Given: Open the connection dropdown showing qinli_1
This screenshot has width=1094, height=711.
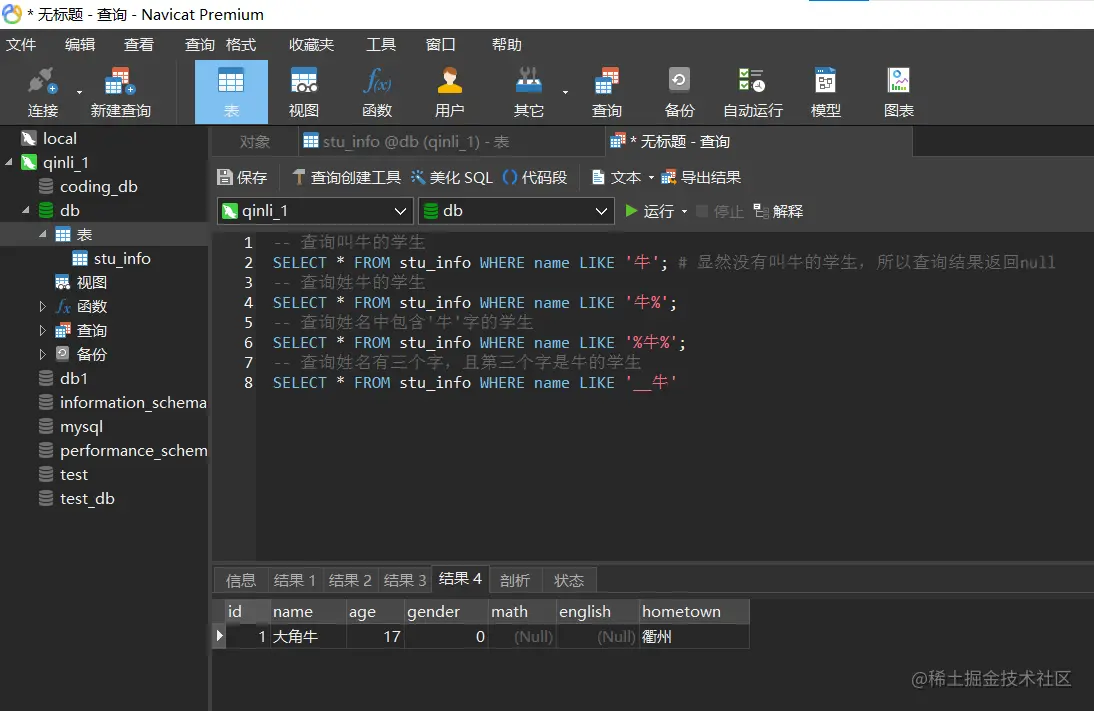Looking at the screenshot, I should (x=315, y=211).
